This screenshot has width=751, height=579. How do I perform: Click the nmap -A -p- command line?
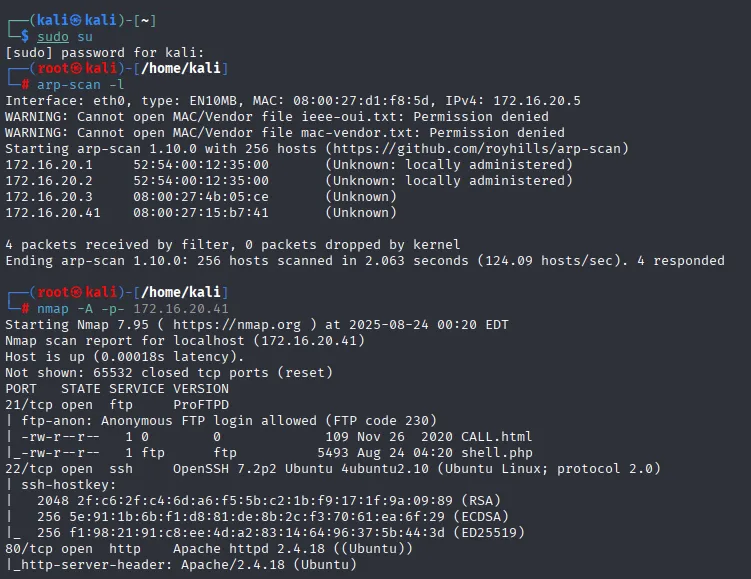tap(133, 309)
